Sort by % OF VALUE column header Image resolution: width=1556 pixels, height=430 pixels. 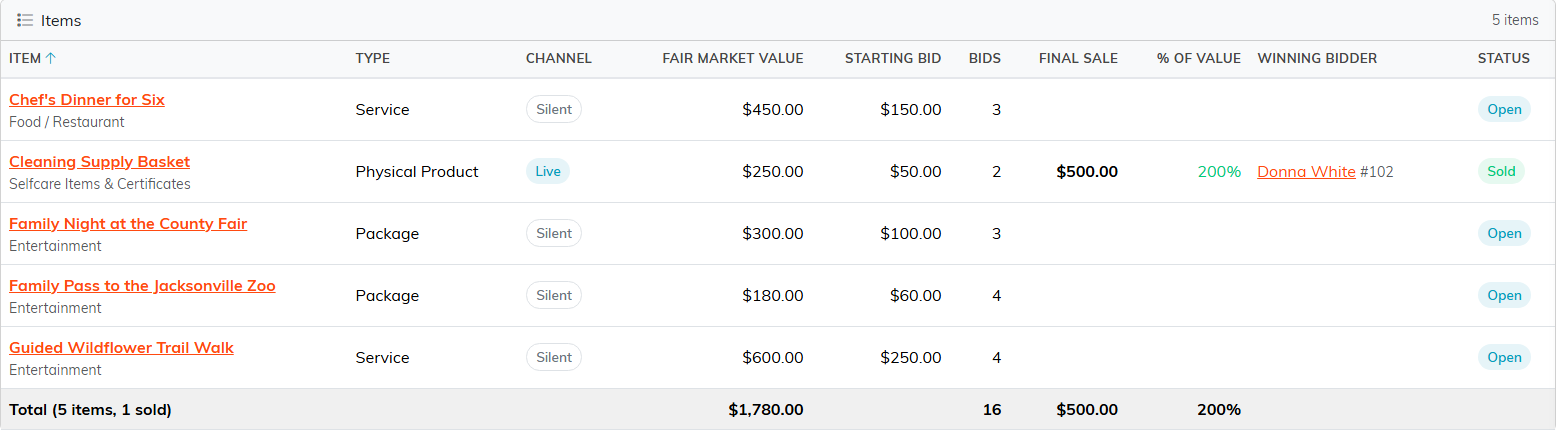pyautogui.click(x=1199, y=58)
